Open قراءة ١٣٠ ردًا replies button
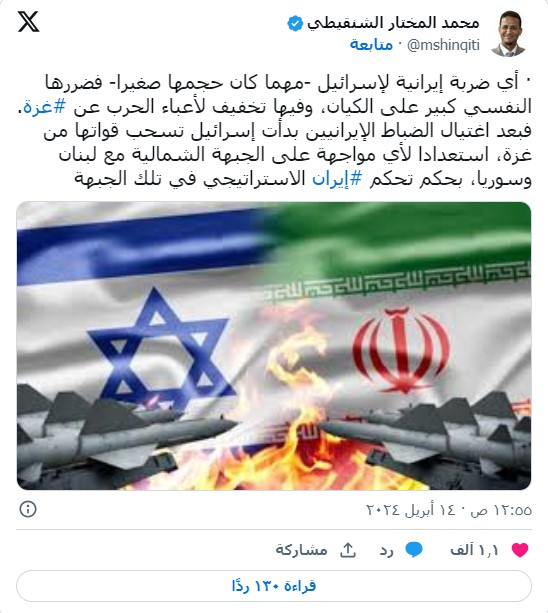The height and width of the screenshot is (613, 548). pos(274,586)
